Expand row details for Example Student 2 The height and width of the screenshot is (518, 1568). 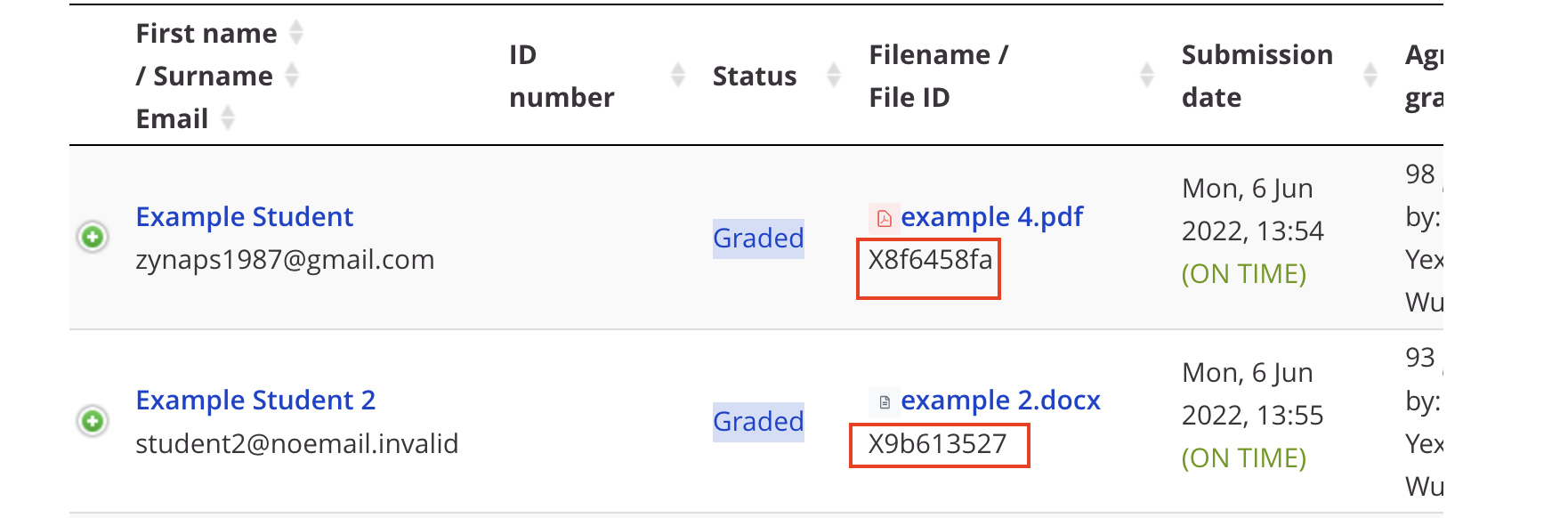click(x=93, y=420)
